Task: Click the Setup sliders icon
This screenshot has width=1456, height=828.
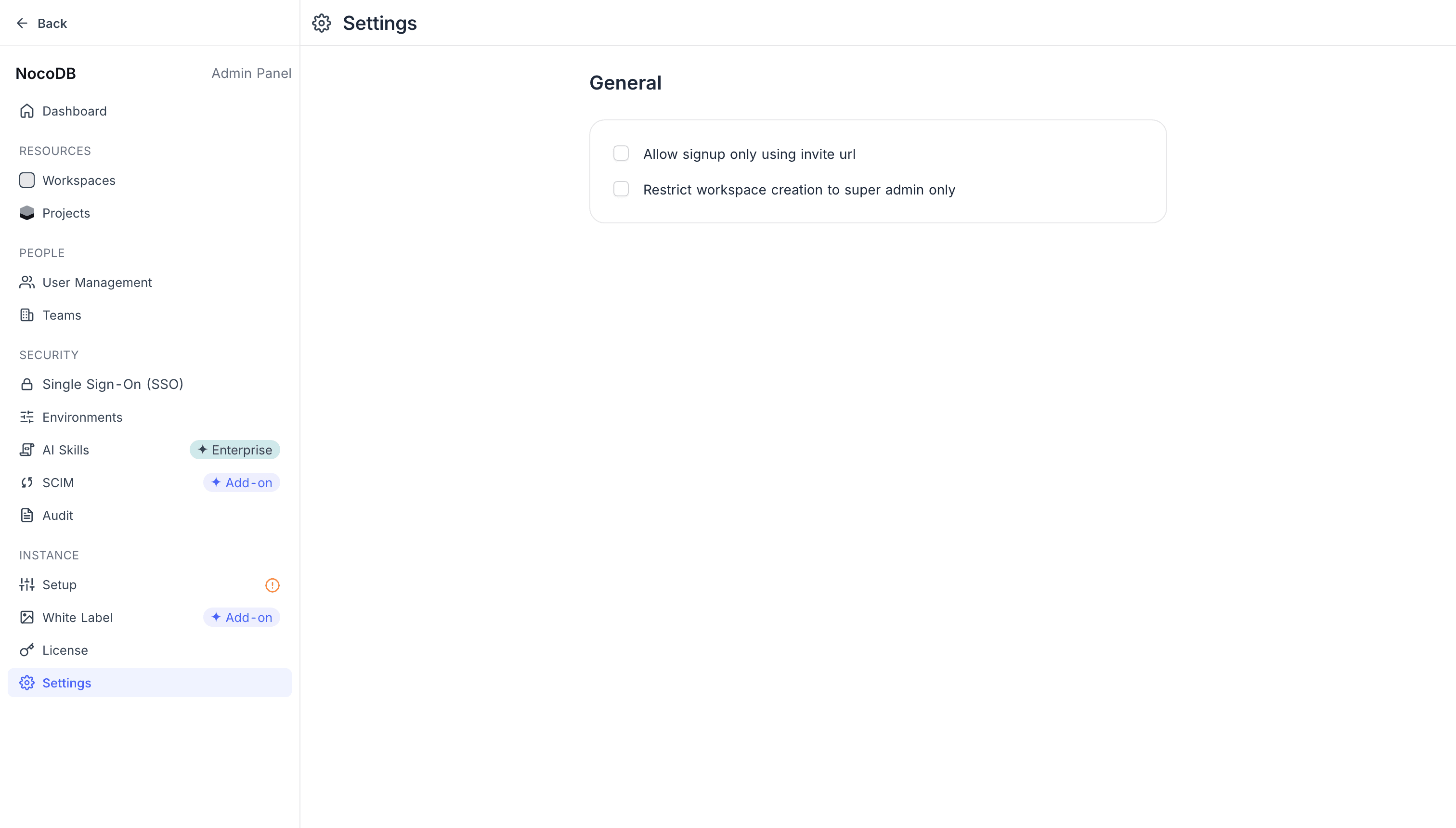Action: tap(27, 584)
